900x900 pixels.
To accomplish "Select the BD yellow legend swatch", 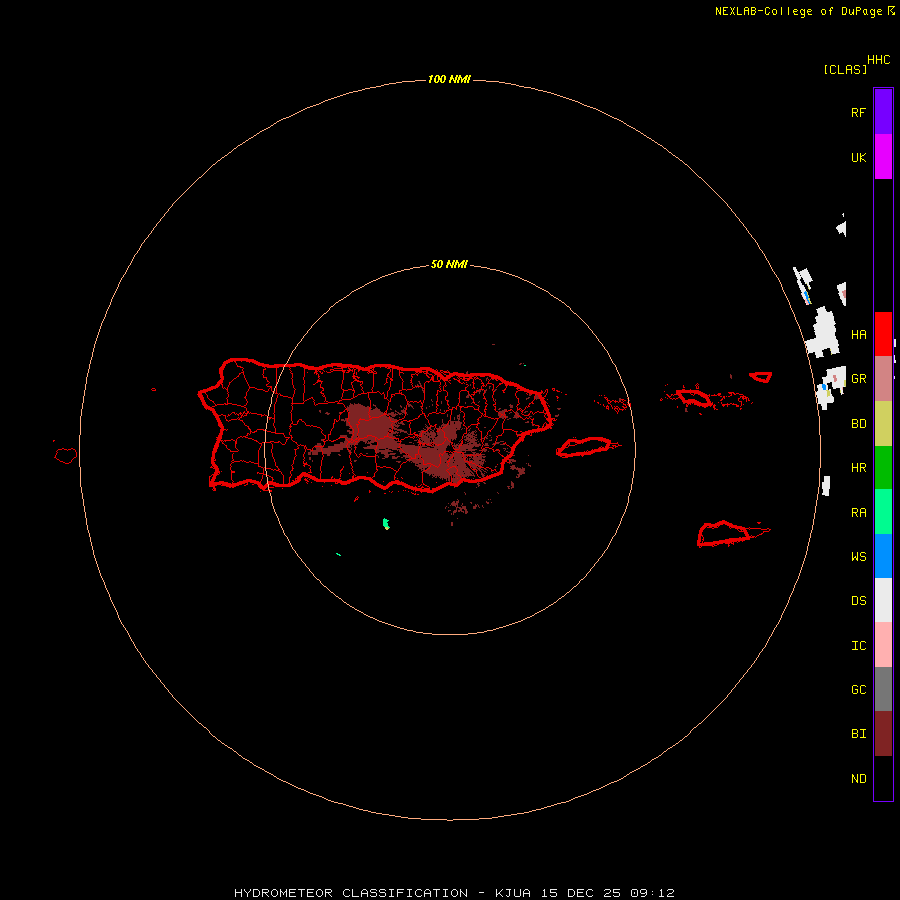I will [883, 424].
